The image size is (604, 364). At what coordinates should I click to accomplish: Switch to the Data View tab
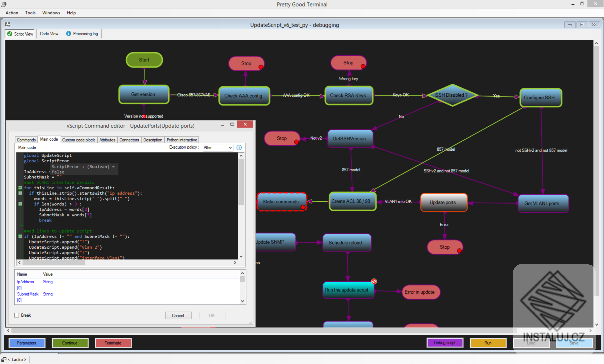49,34
